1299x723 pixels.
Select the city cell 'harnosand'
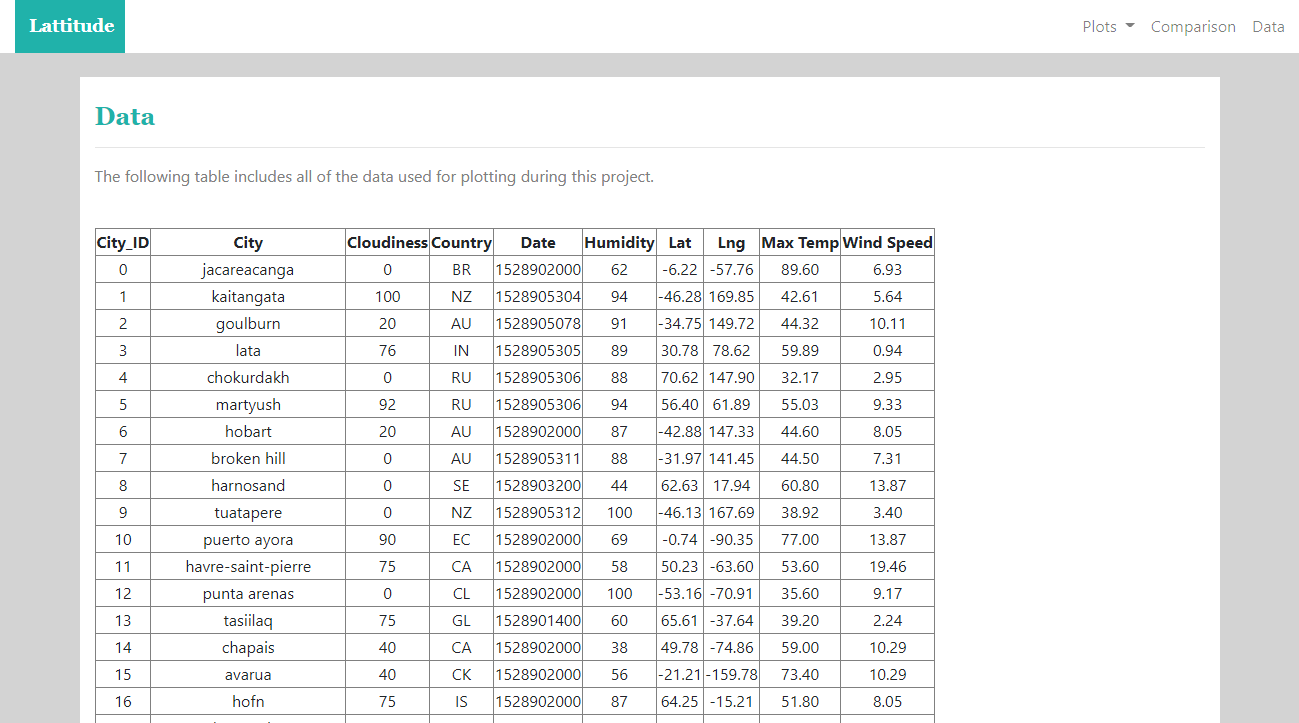pos(248,486)
